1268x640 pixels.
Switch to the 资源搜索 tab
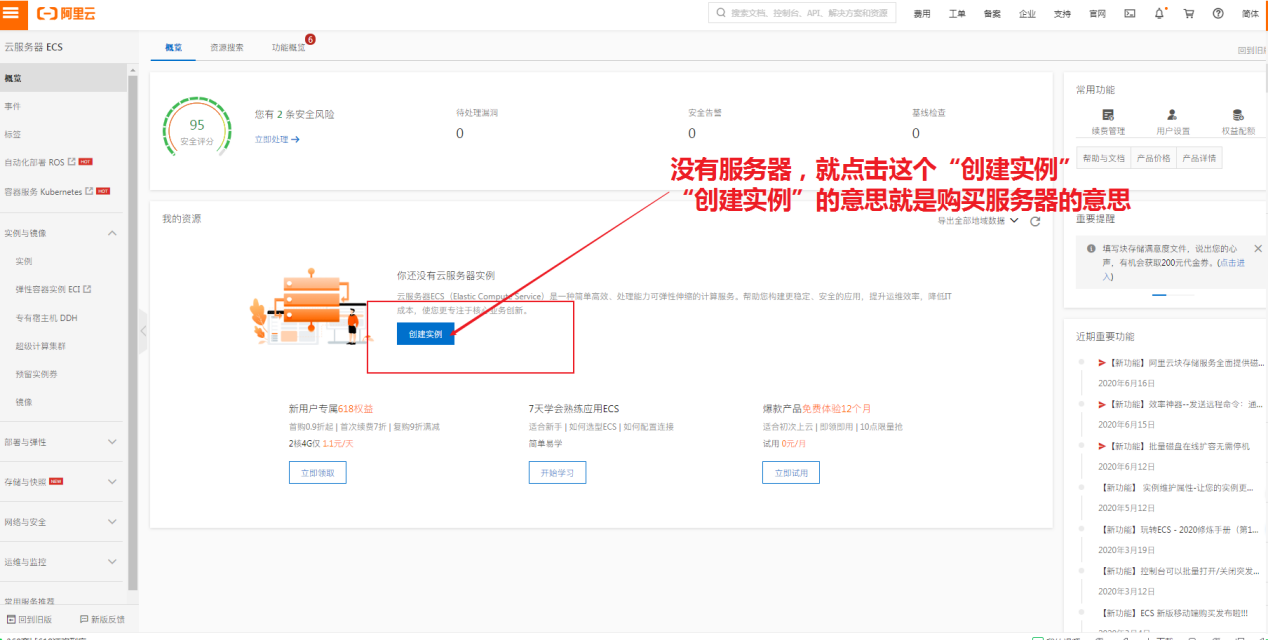[x=227, y=48]
